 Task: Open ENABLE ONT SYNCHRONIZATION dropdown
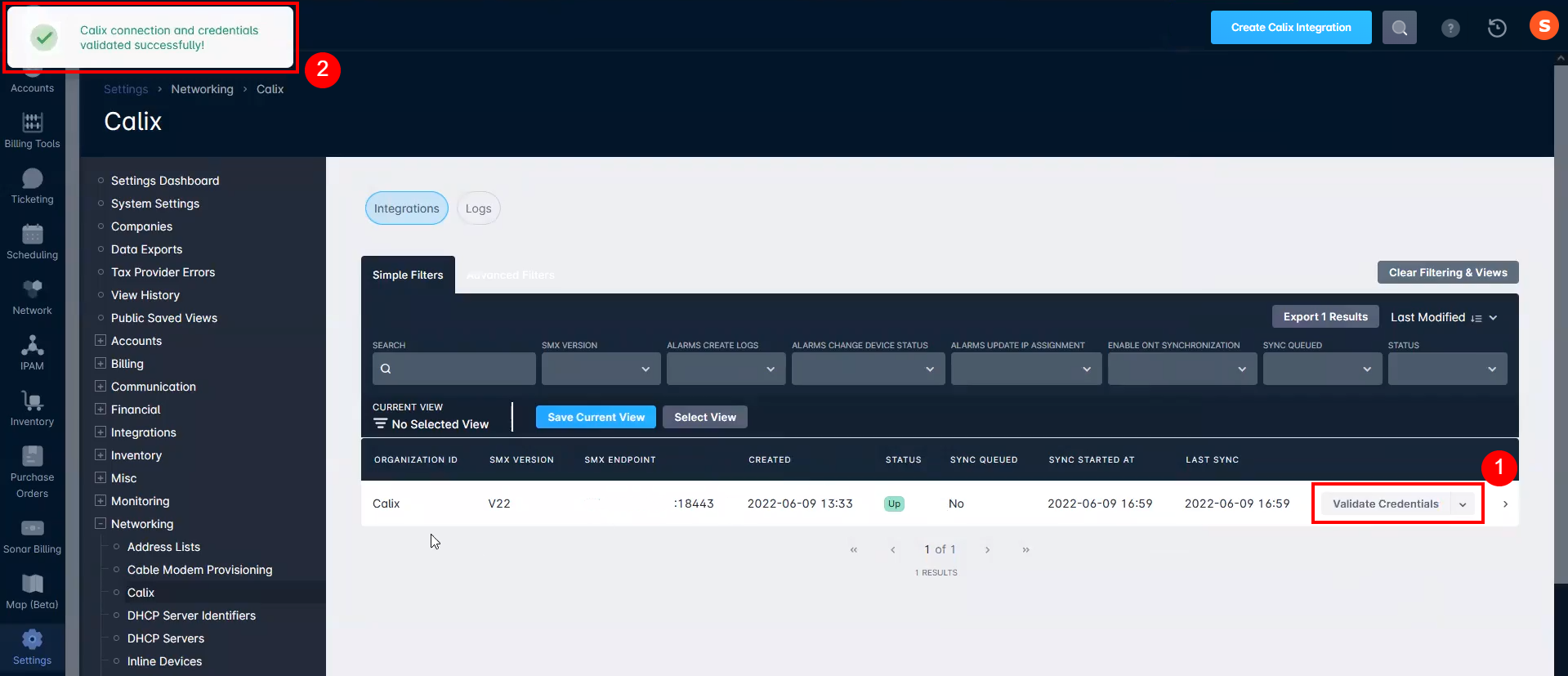[1182, 369]
